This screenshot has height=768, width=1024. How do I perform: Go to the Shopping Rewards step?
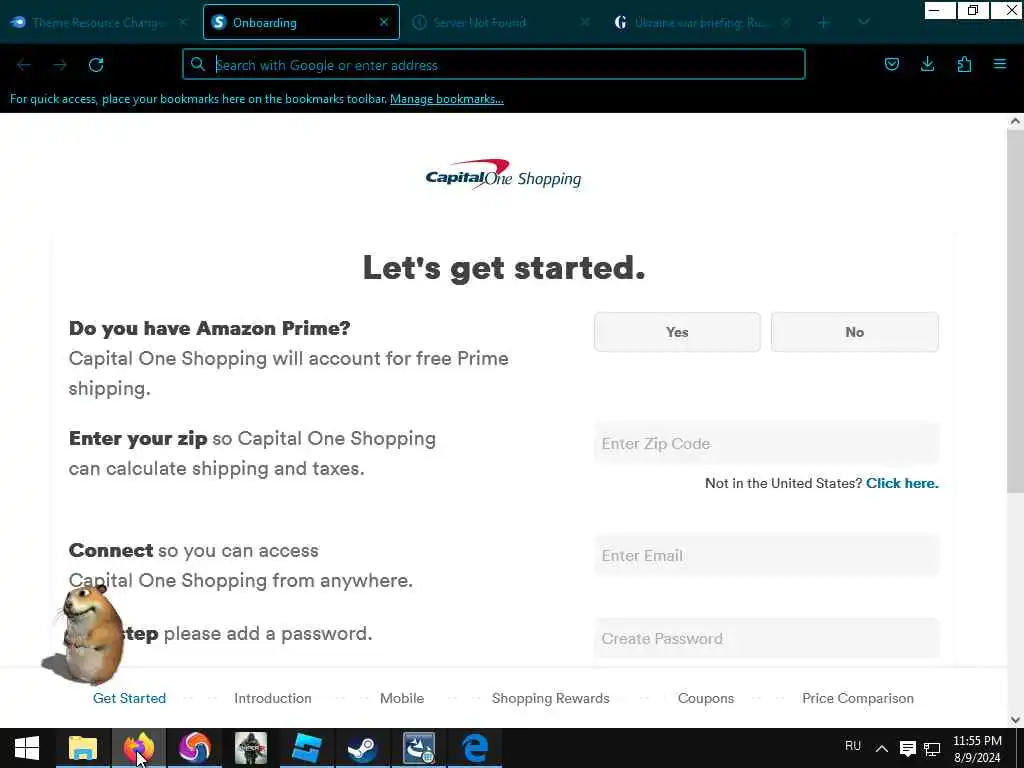point(551,698)
